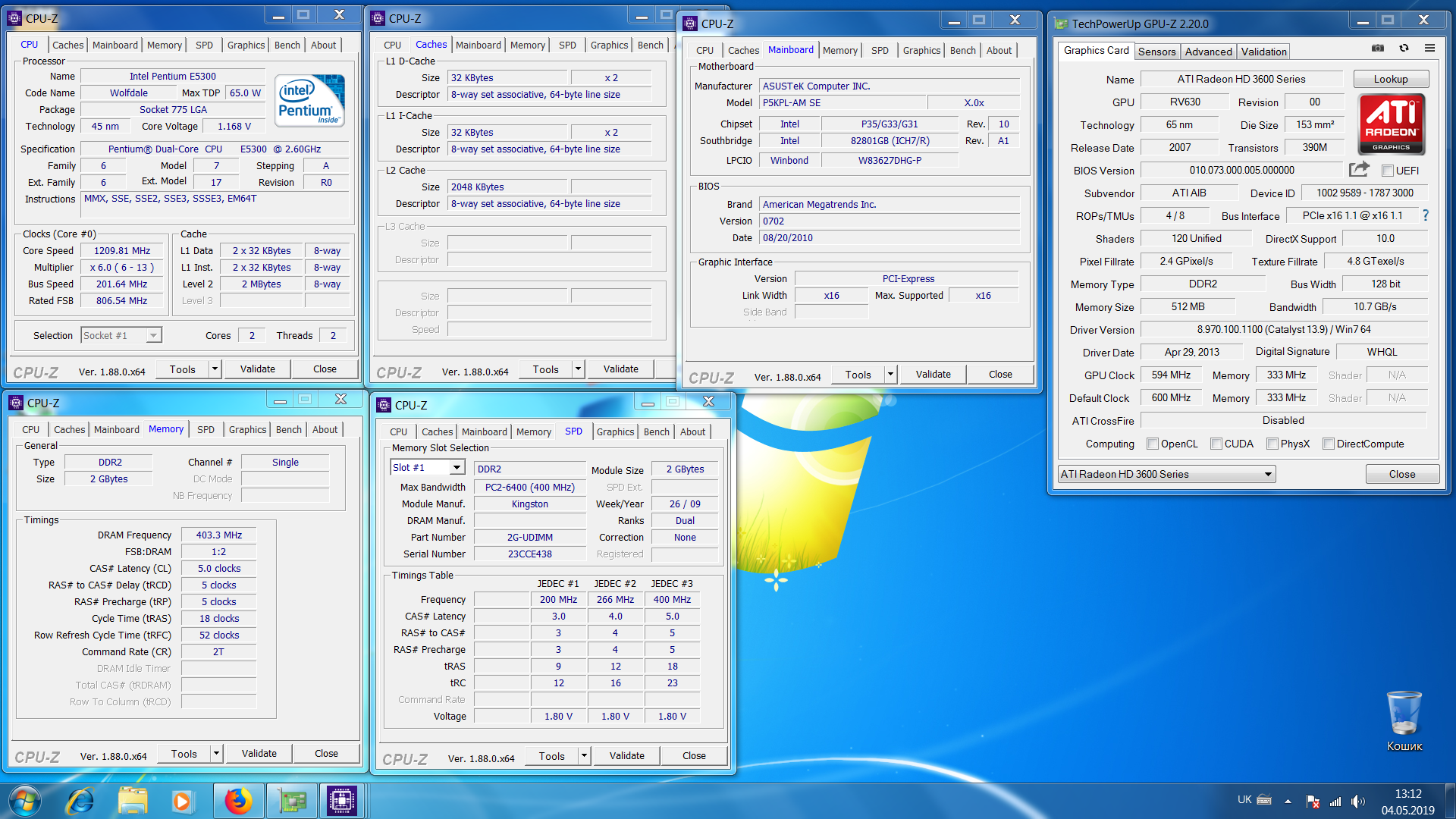The width and height of the screenshot is (1456, 819).
Task: Open the Slot #1 memory slot dropdown
Action: pos(427,468)
